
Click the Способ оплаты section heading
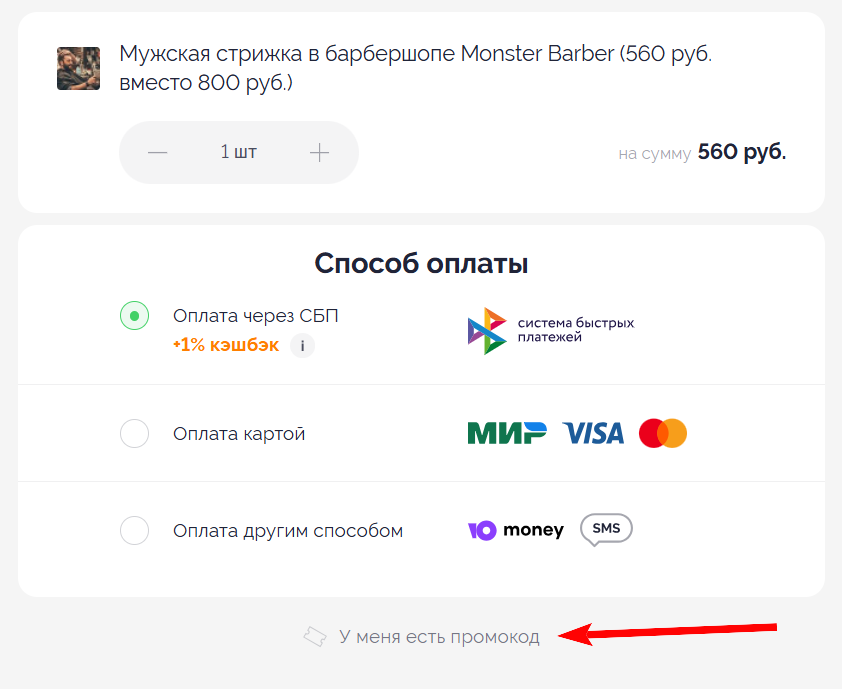[421, 264]
